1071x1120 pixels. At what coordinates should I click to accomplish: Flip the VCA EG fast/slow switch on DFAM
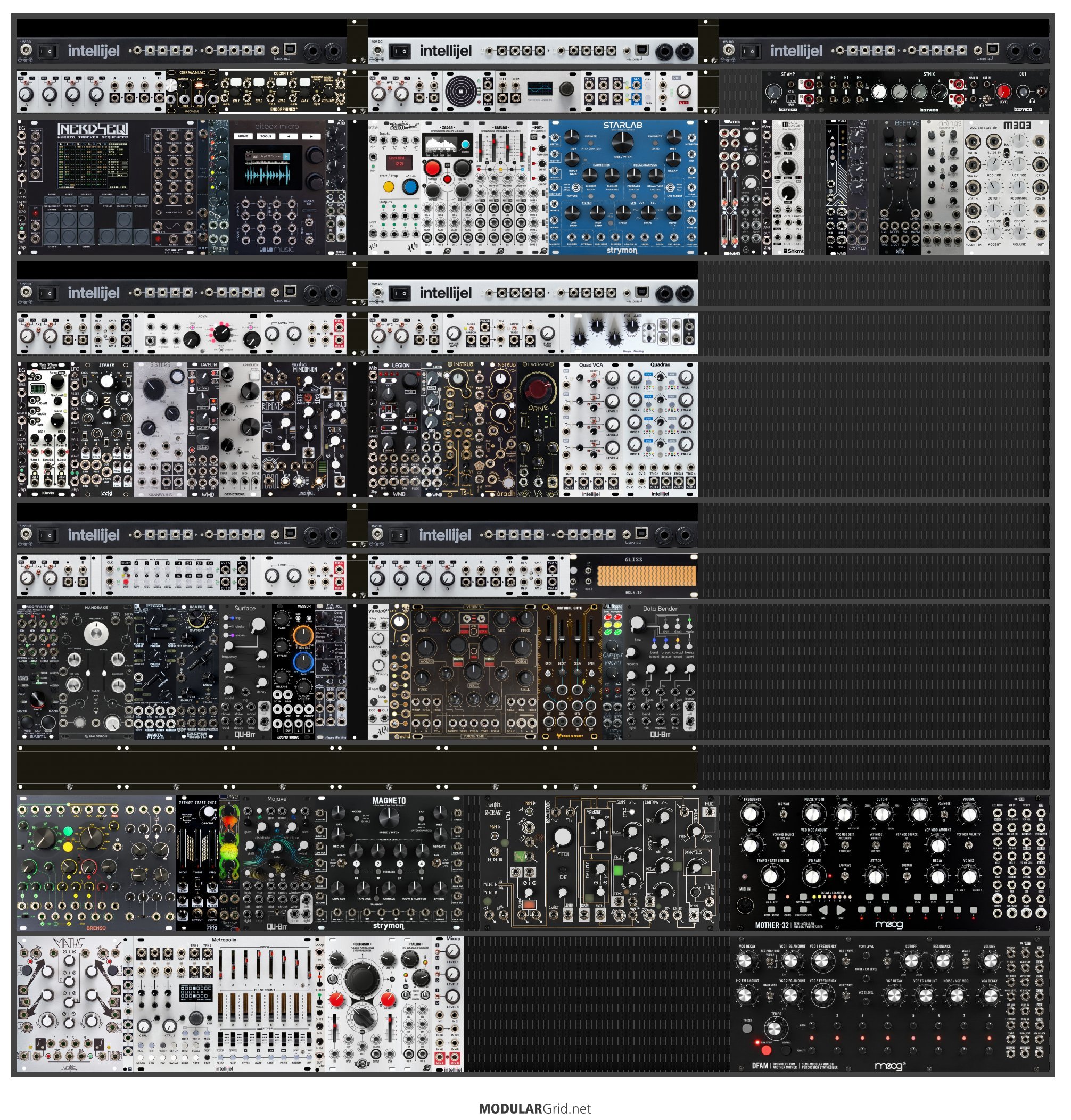tap(966, 962)
